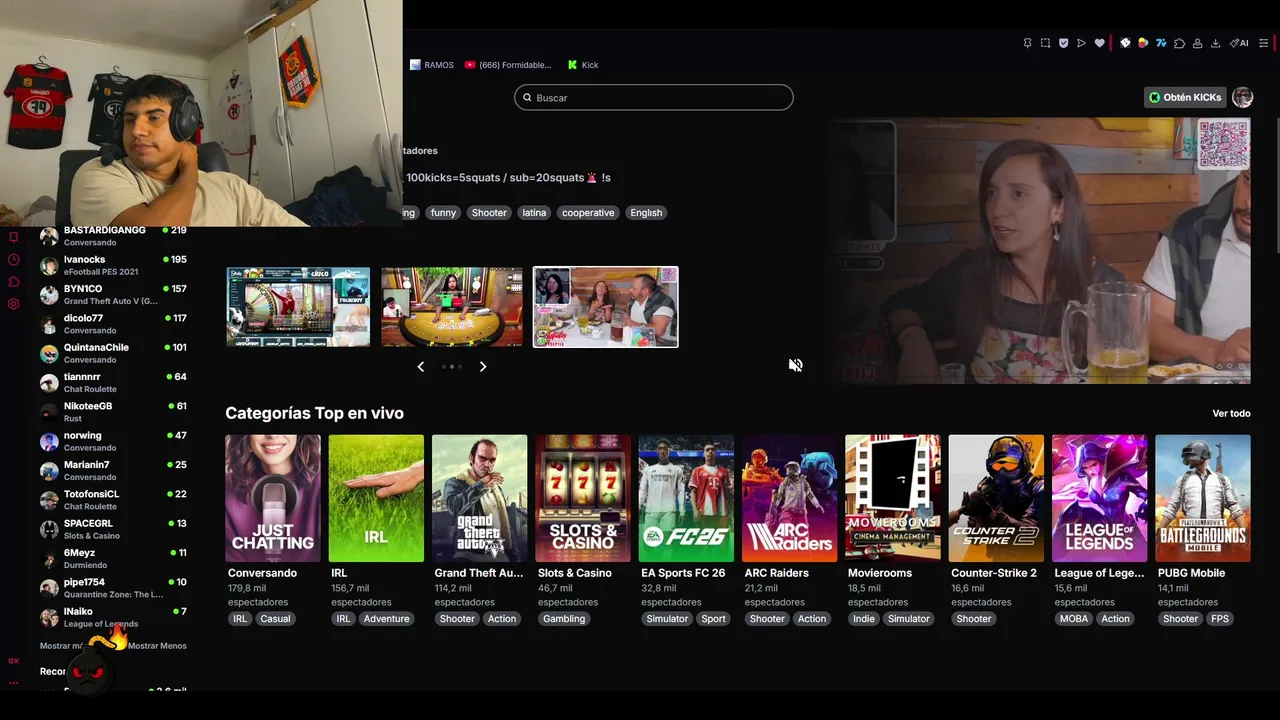This screenshot has width=1280, height=720.
Task: Open the Grand Theft Auto category card
Action: click(x=480, y=498)
